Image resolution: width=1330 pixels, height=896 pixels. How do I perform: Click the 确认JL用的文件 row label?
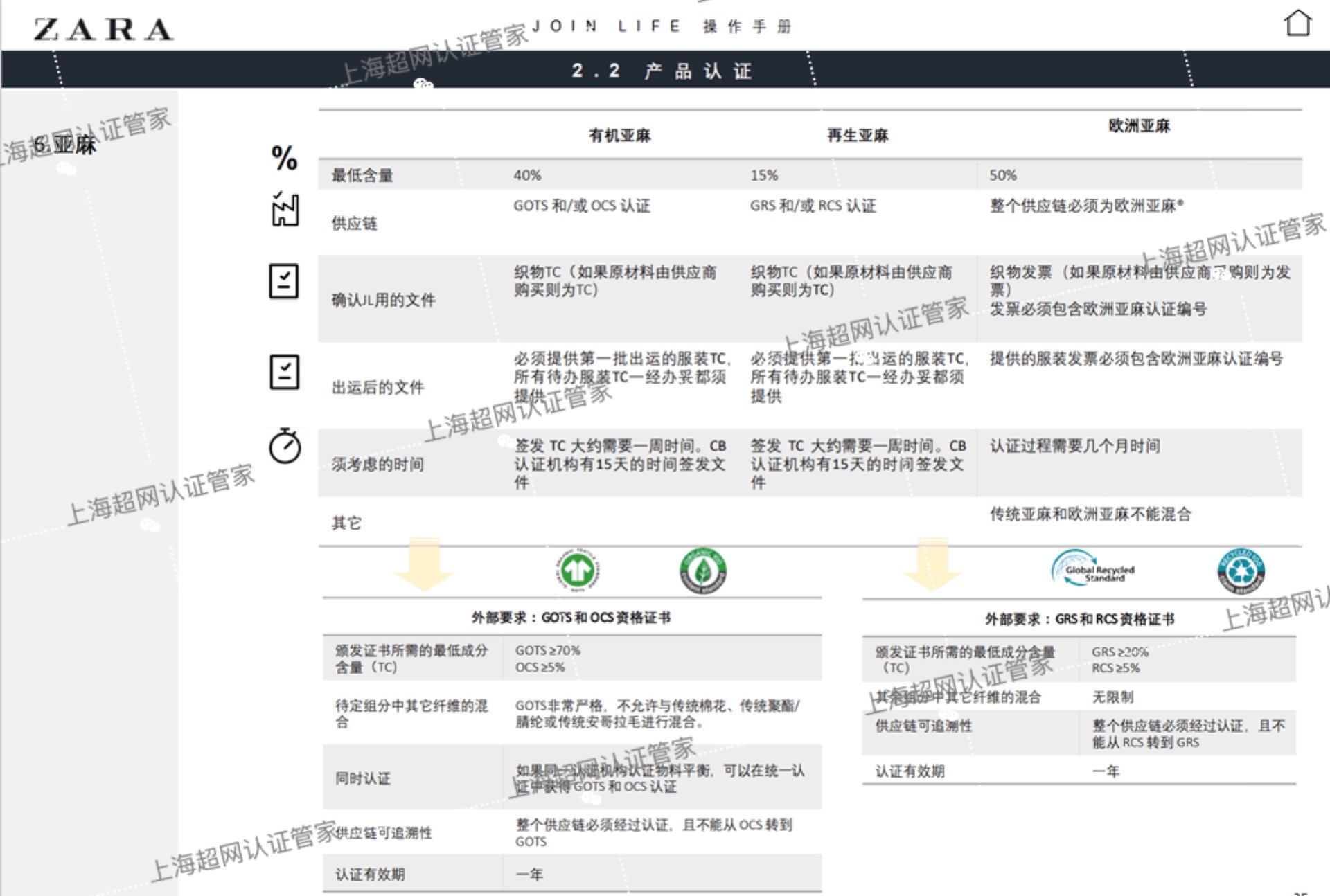384,300
